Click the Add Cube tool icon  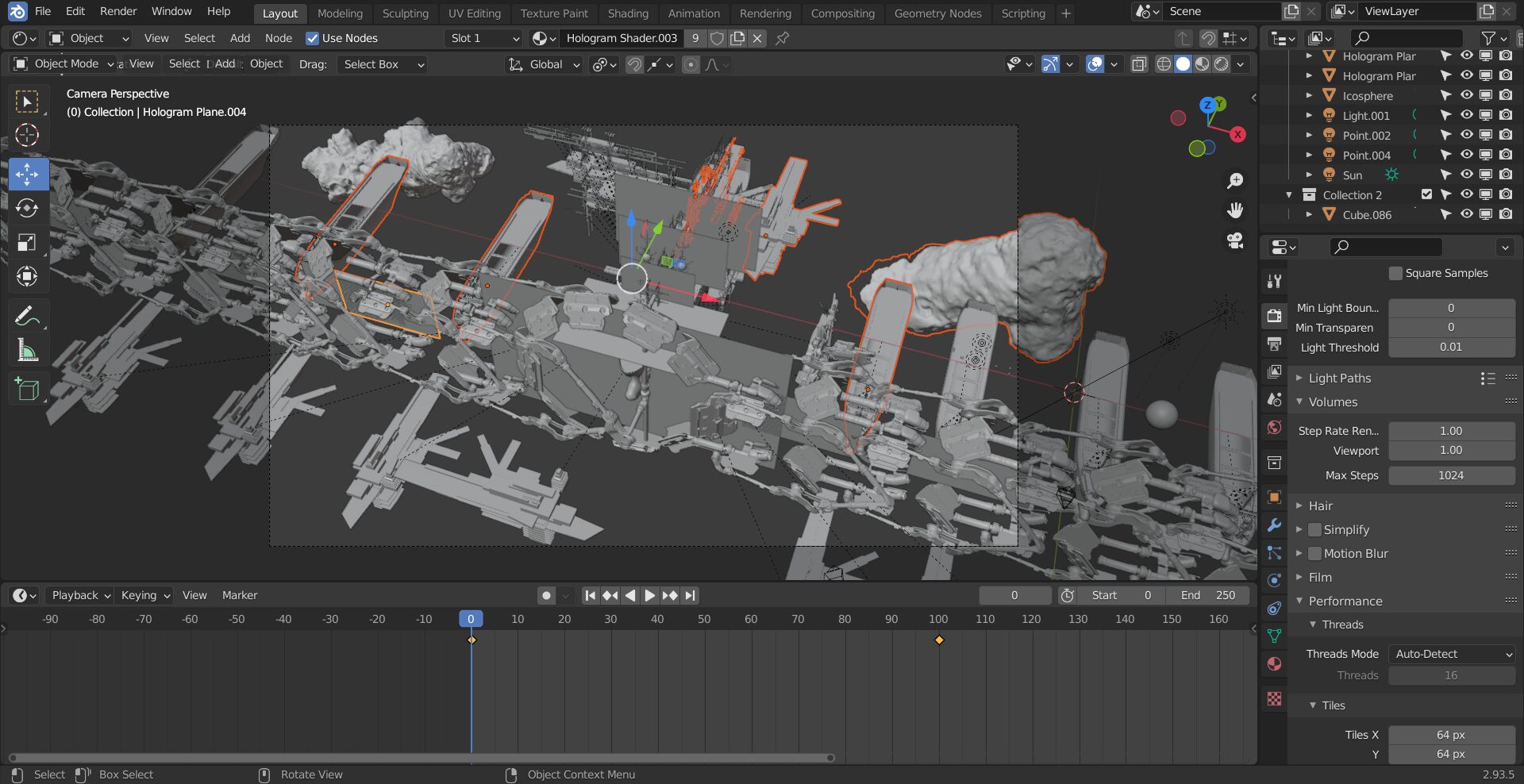click(x=27, y=389)
